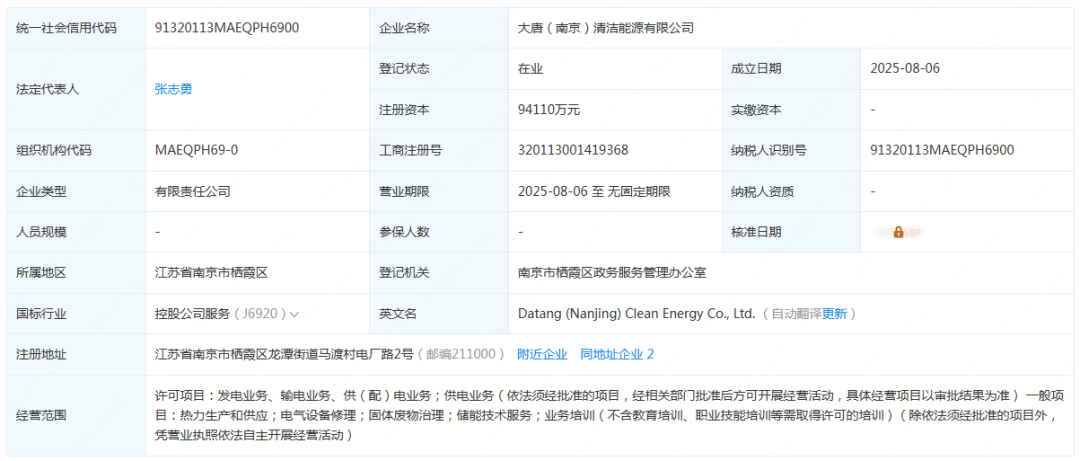Open legal representative 张志勇's profile link
Image resolution: width=1080 pixels, height=461 pixels.
coord(173,89)
